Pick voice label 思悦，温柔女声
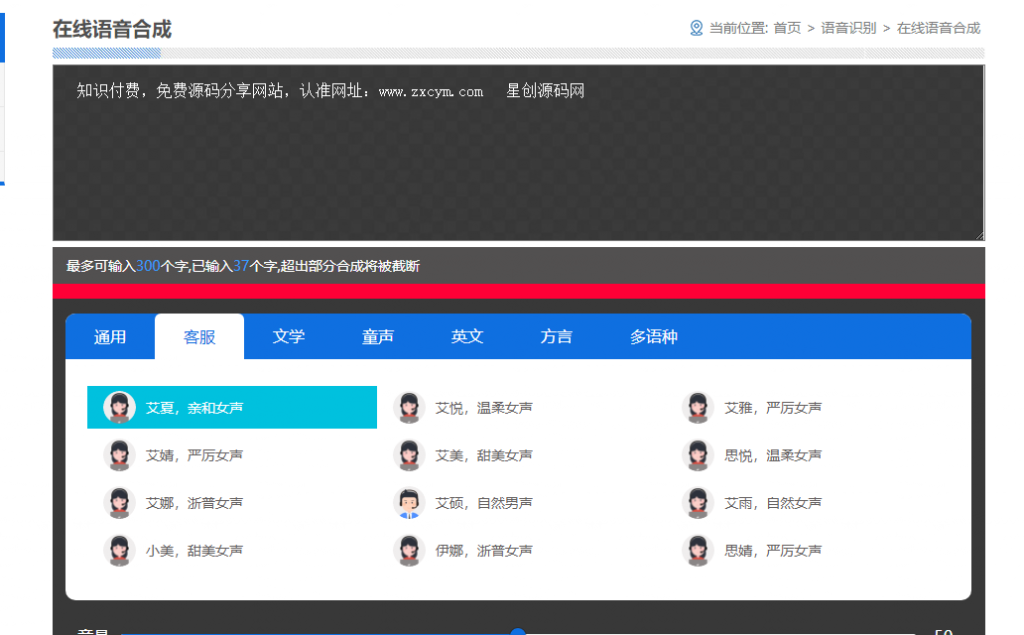 [773, 455]
